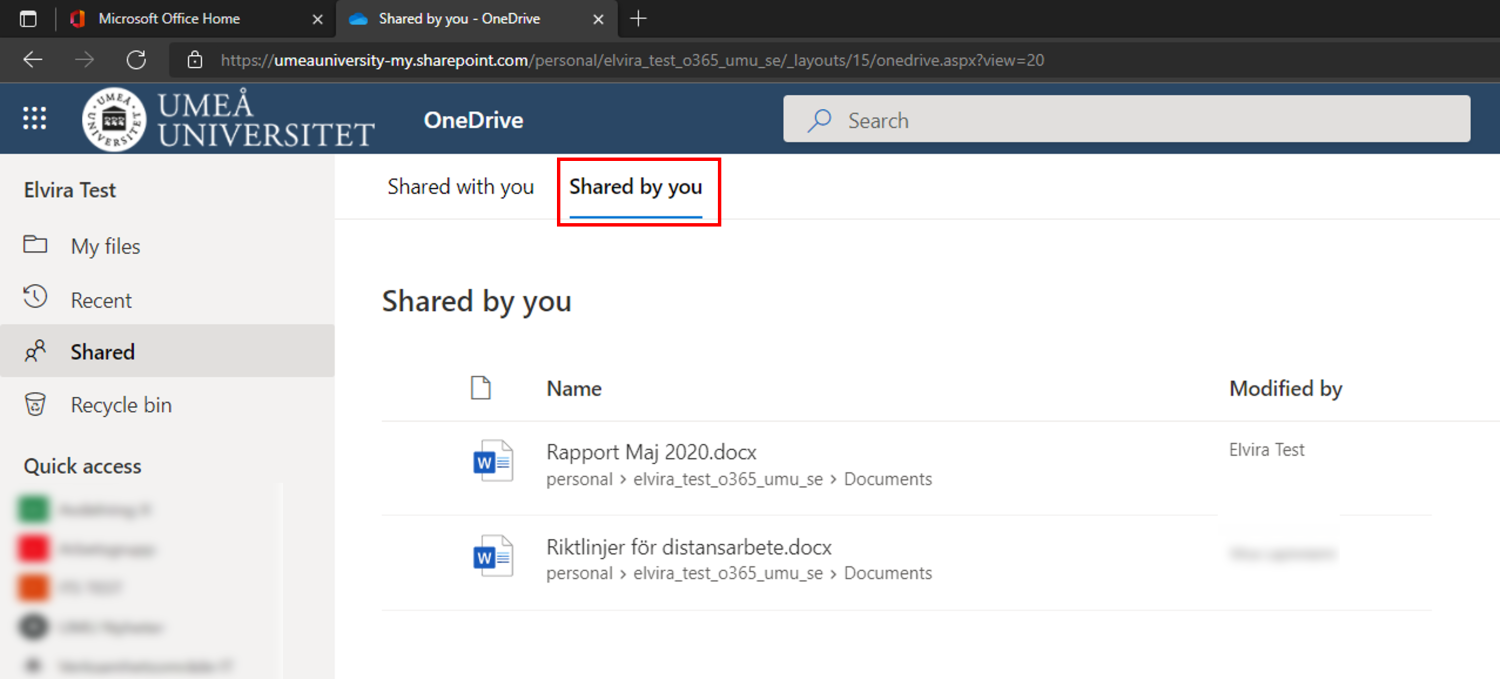Viewport: 1500px width, 679px height.
Task: Click the document type column header icon
Action: click(481, 388)
